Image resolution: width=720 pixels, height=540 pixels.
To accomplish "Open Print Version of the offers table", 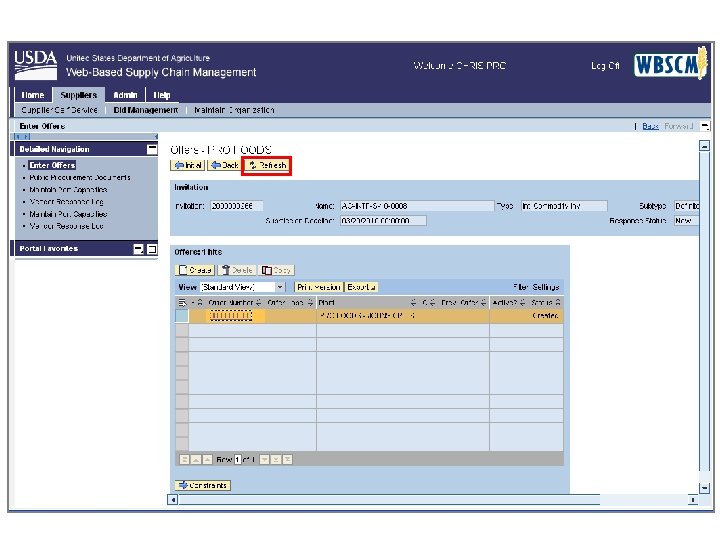I will click(x=319, y=287).
